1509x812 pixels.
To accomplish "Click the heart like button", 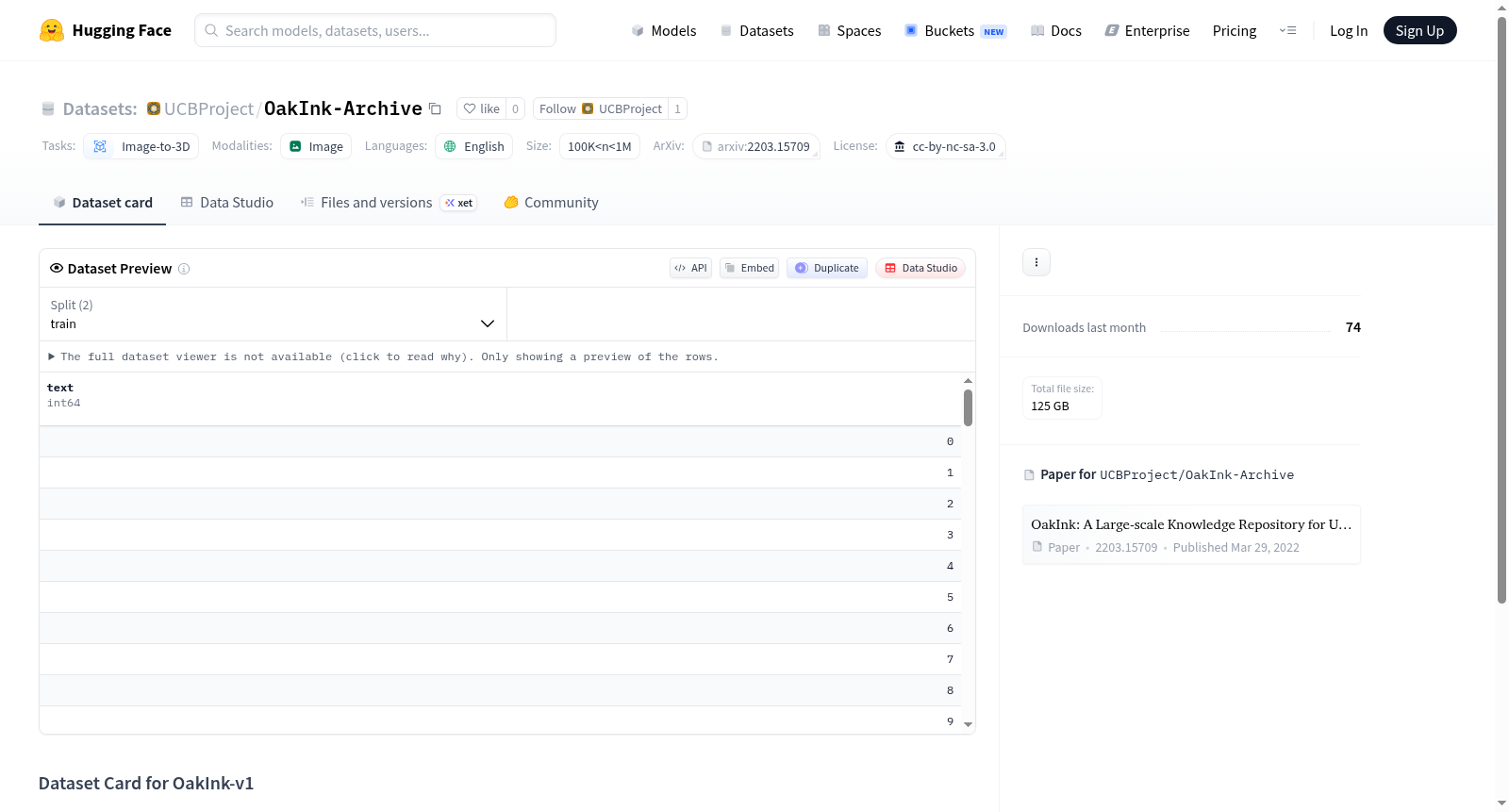I will tap(481, 108).
